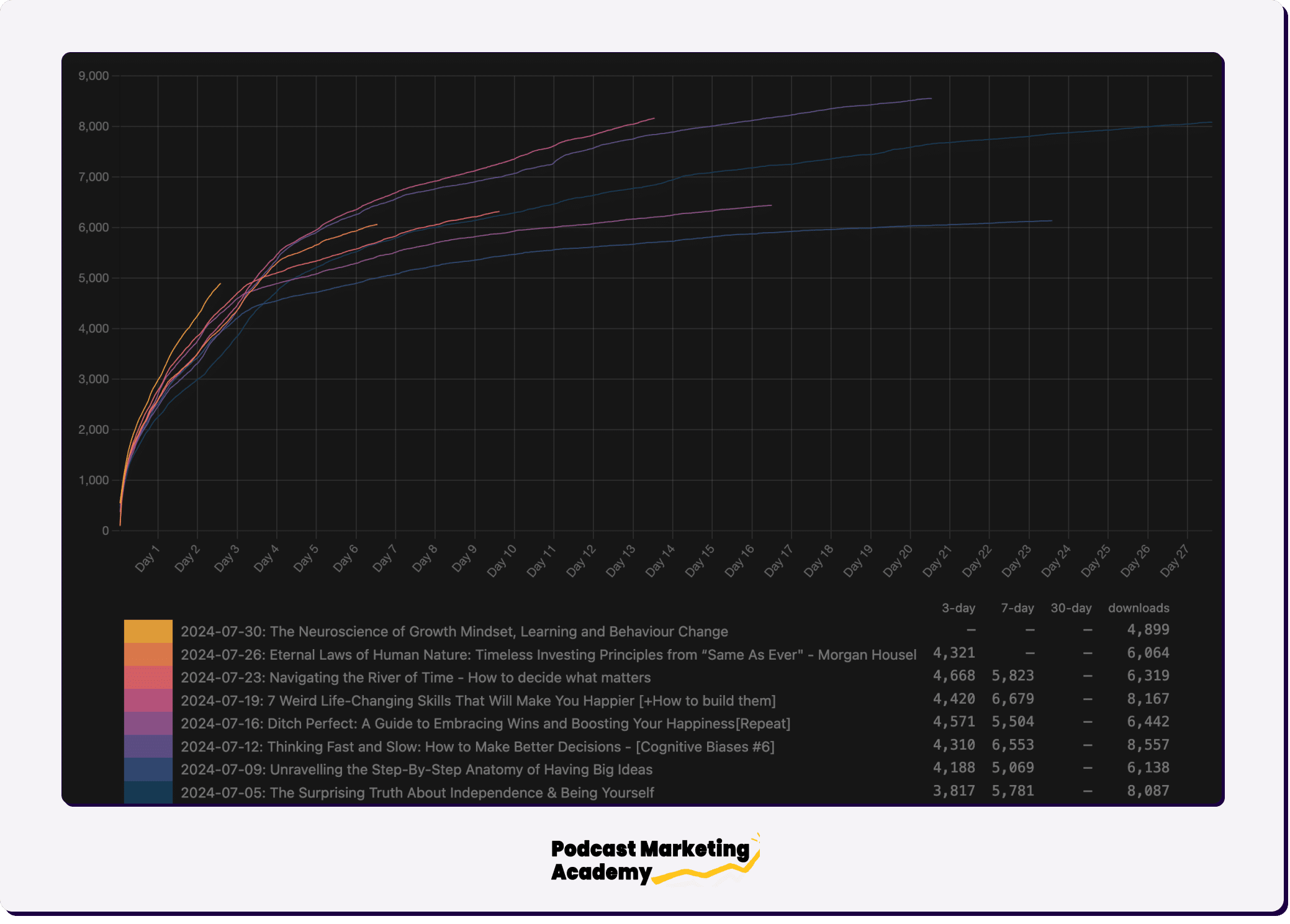Click the swatch for 2024-07-16 Ditch Perfect episode
This screenshot has height=924, width=1290.
[x=148, y=723]
